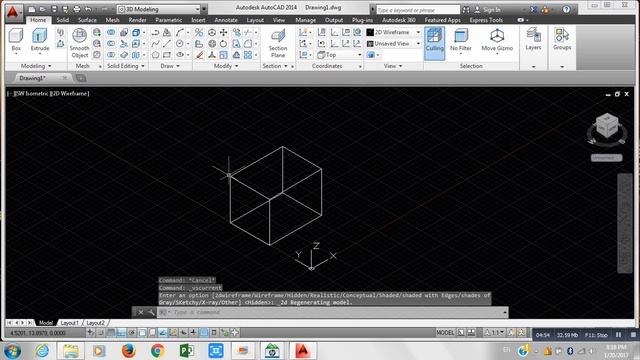Click the Move four-arrow modify tool
Screen dimensions: 640x360
[x=224, y=32]
